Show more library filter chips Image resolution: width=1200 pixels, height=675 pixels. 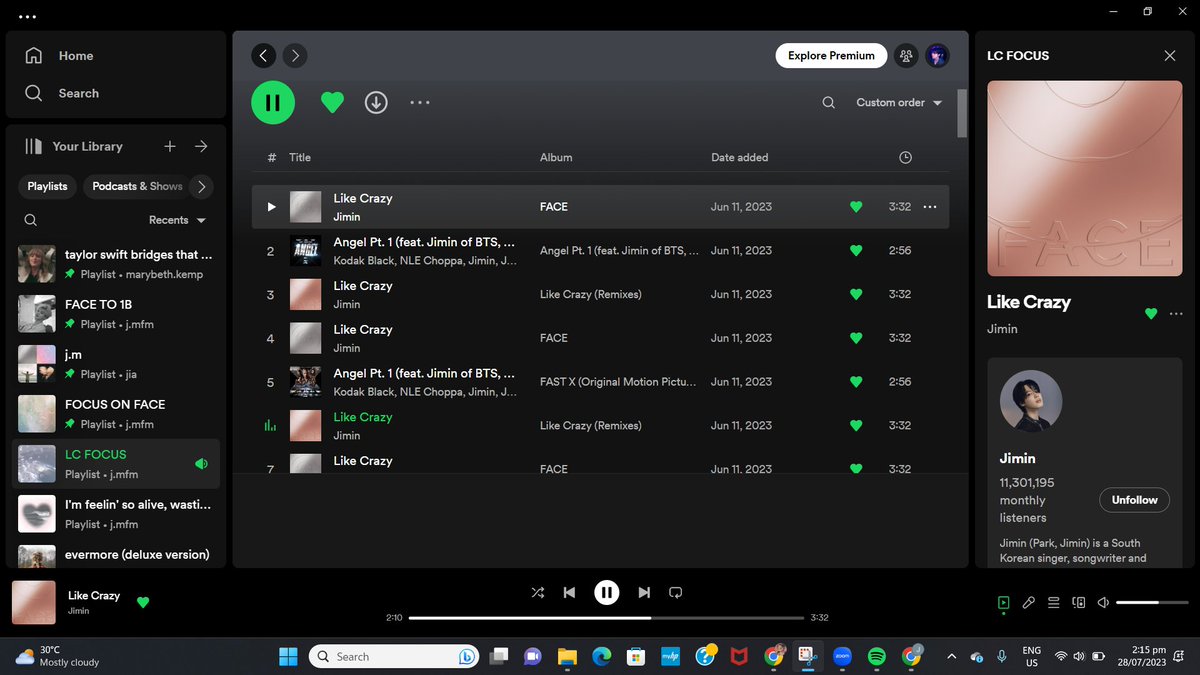[201, 186]
